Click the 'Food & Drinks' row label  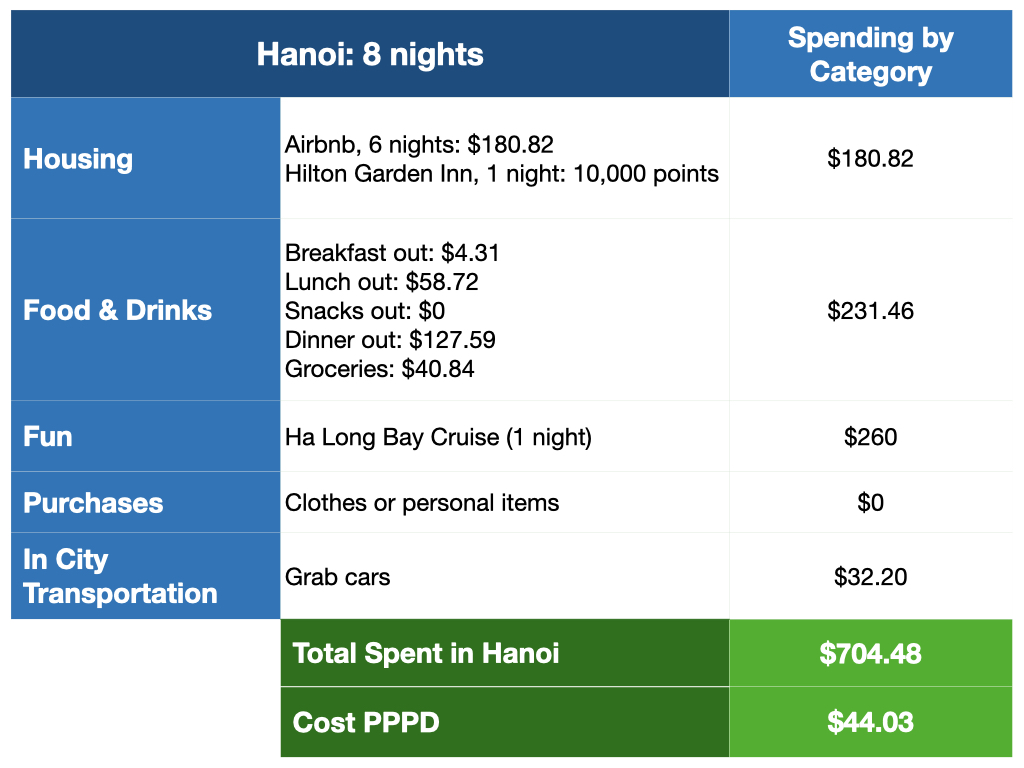coord(118,310)
